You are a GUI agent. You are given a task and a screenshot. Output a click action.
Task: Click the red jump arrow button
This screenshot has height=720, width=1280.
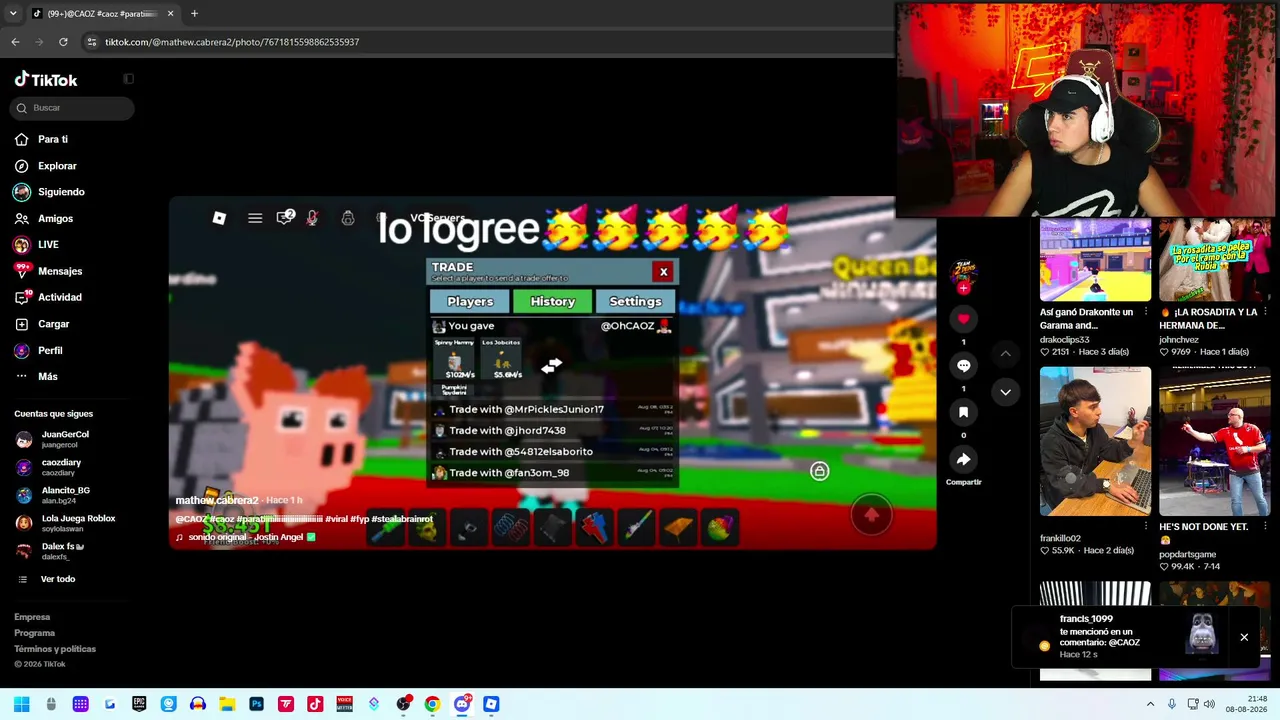tap(871, 514)
